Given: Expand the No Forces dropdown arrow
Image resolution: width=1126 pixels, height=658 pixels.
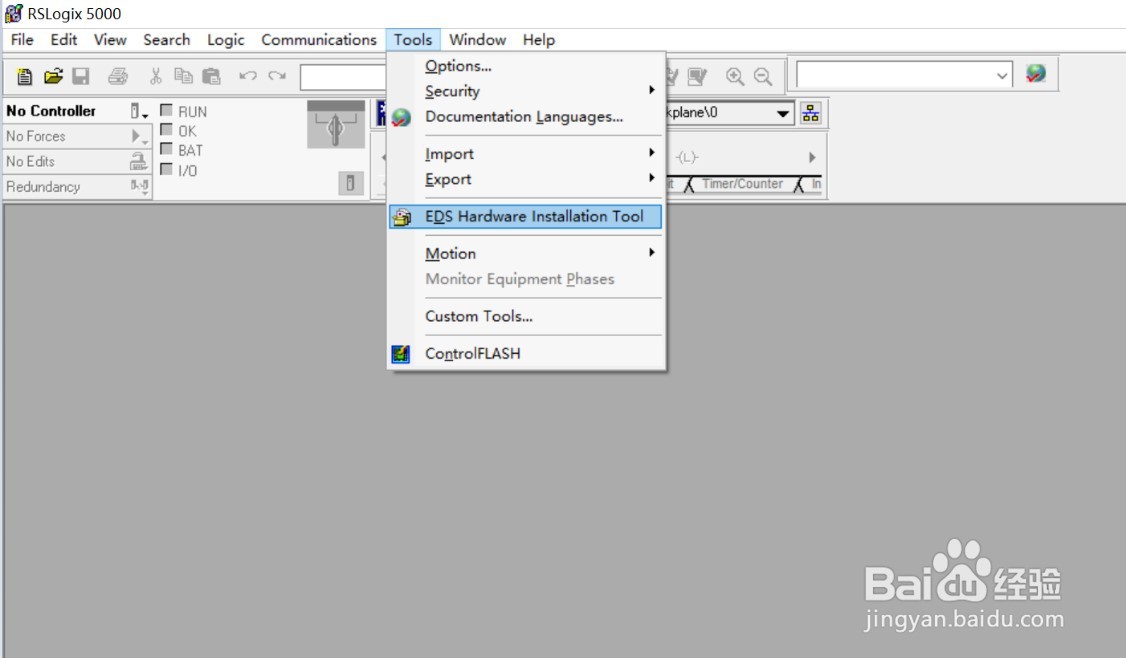Looking at the screenshot, I should [x=139, y=136].
